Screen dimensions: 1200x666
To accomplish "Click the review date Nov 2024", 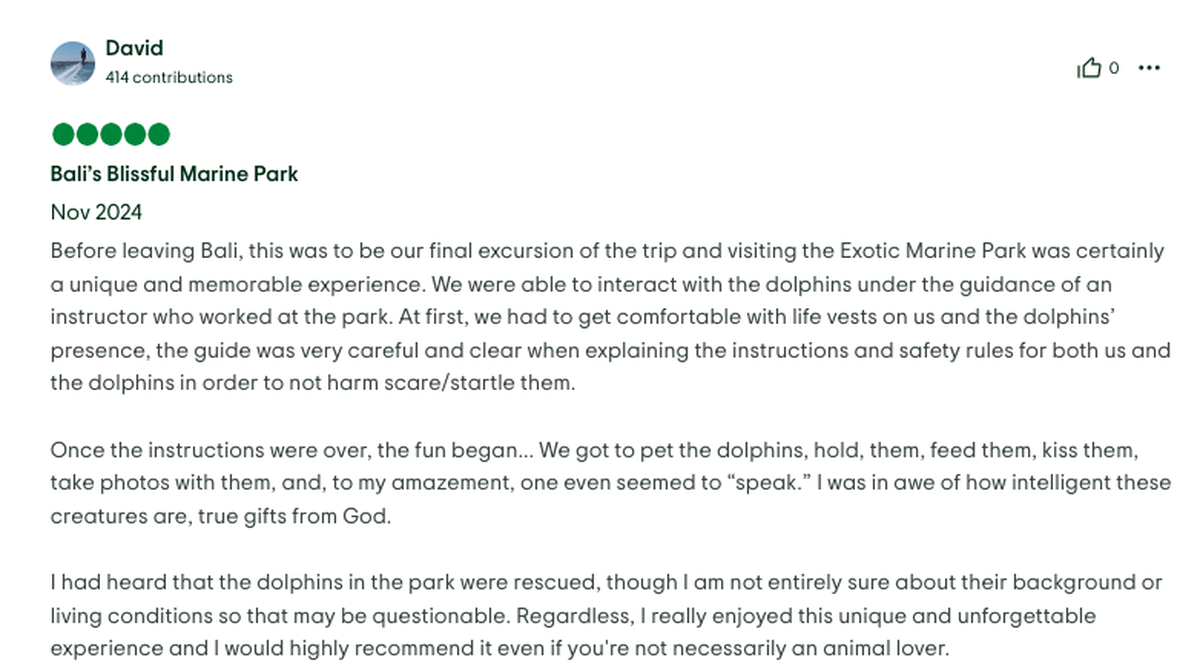I will pyautogui.click(x=96, y=212).
